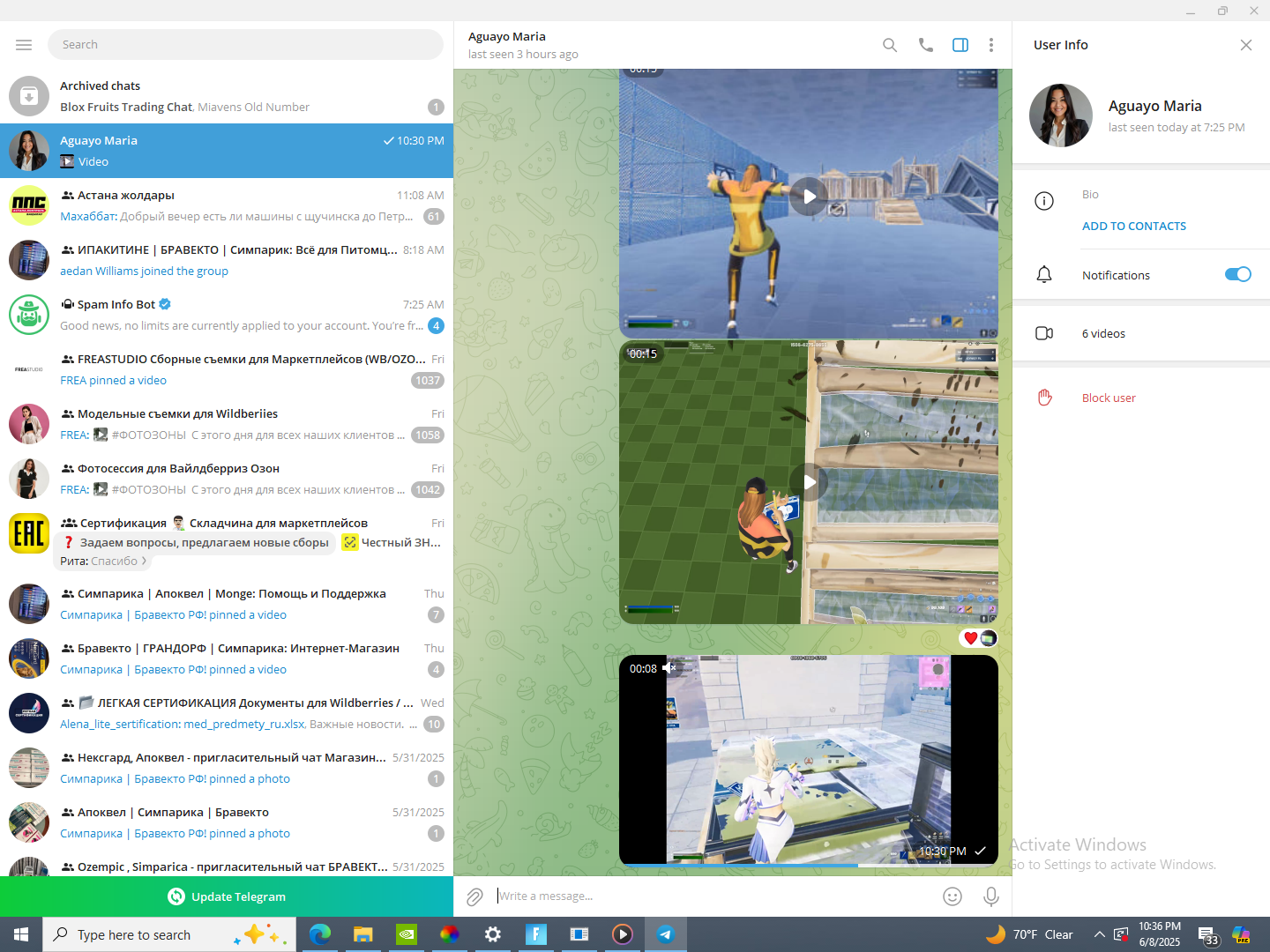The width and height of the screenshot is (1270, 952).
Task: Open Фотосессия для Вайлдберриз Озон chat
Action: coord(227,479)
